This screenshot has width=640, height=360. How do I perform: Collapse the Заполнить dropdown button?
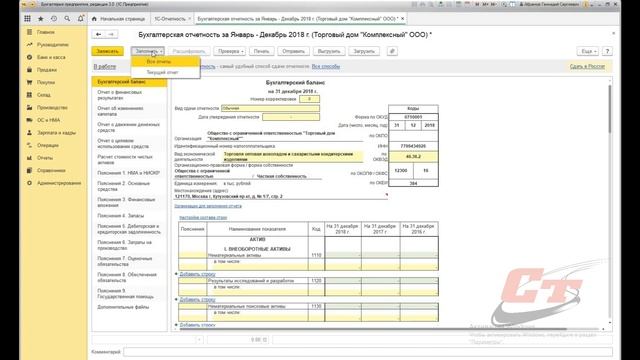(x=147, y=51)
